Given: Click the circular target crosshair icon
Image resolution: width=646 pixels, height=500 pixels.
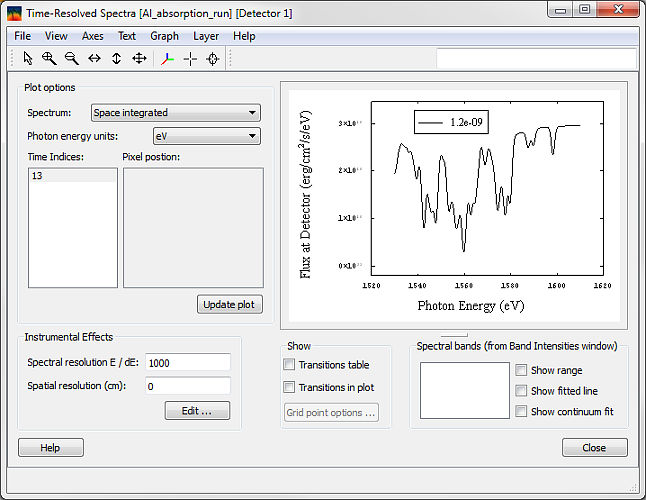Looking at the screenshot, I should pyautogui.click(x=212, y=59).
